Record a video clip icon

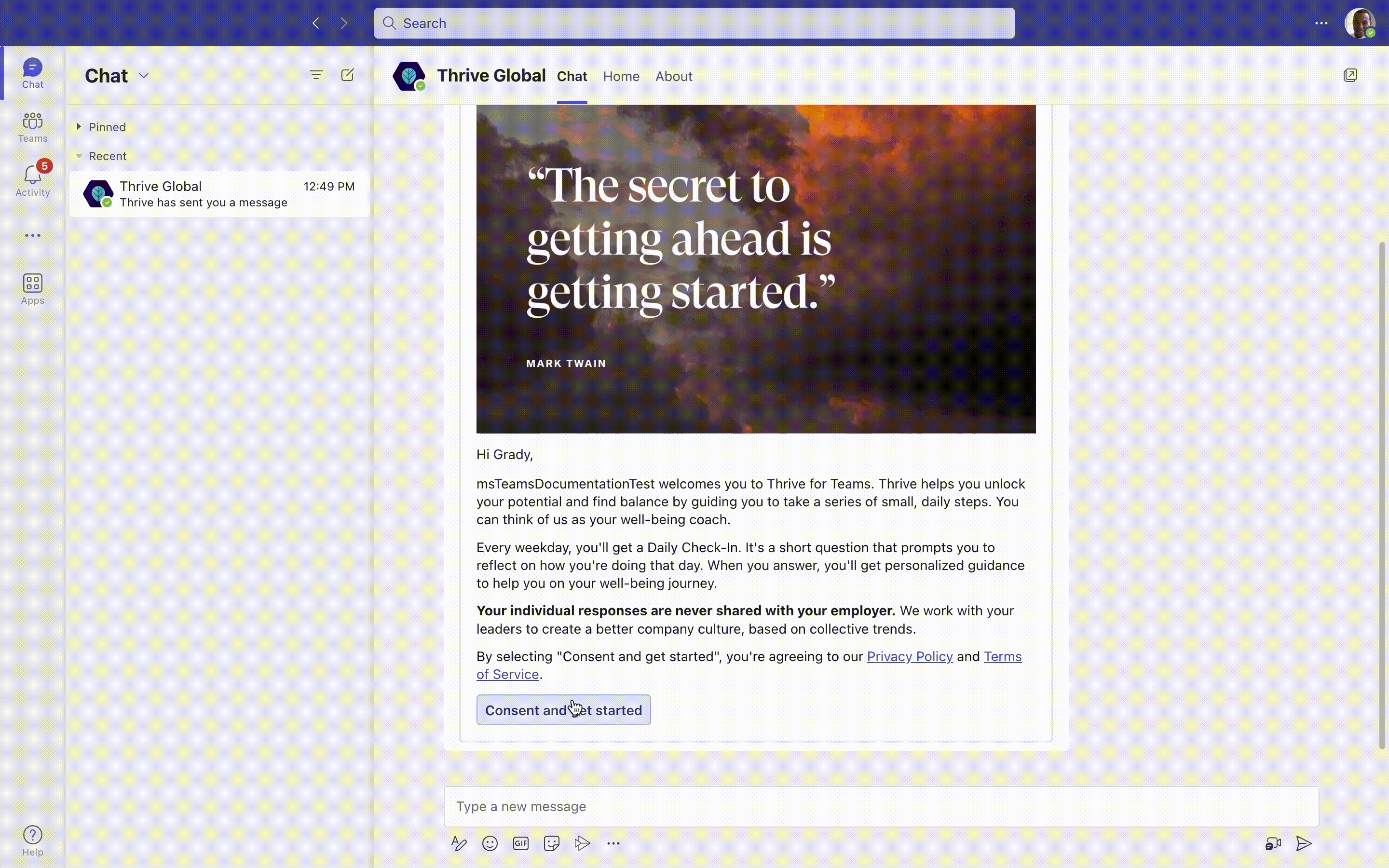[x=1273, y=843]
